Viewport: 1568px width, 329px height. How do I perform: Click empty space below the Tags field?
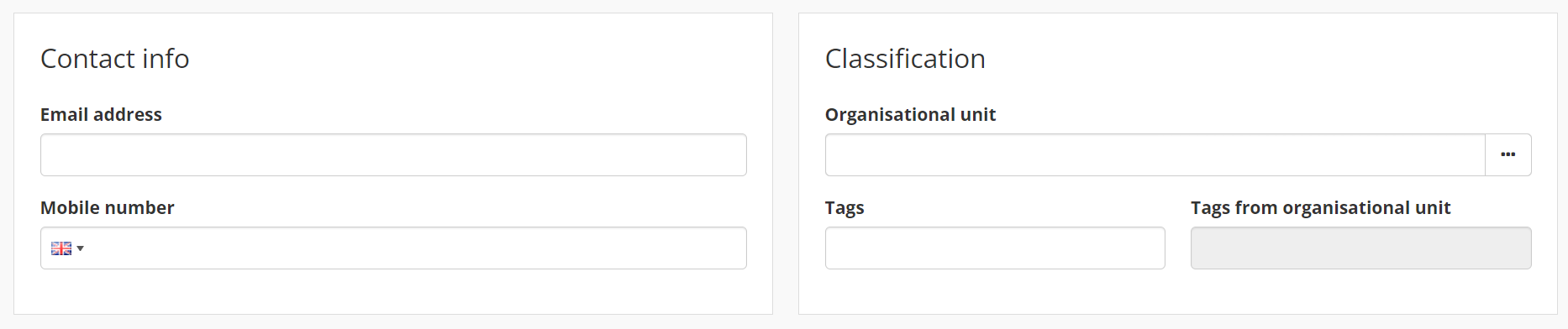pos(995,292)
